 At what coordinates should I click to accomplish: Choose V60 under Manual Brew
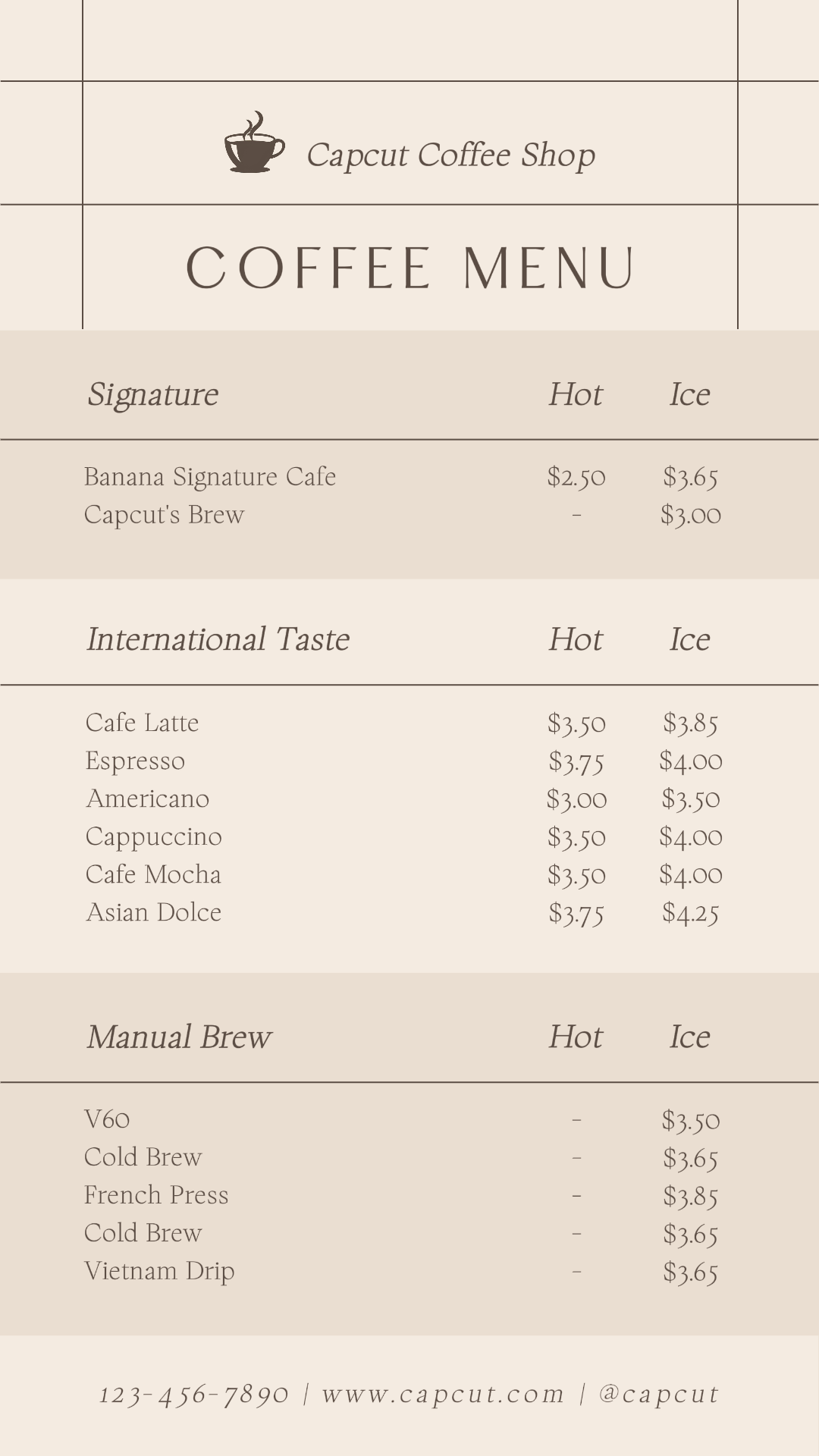click(x=108, y=1119)
